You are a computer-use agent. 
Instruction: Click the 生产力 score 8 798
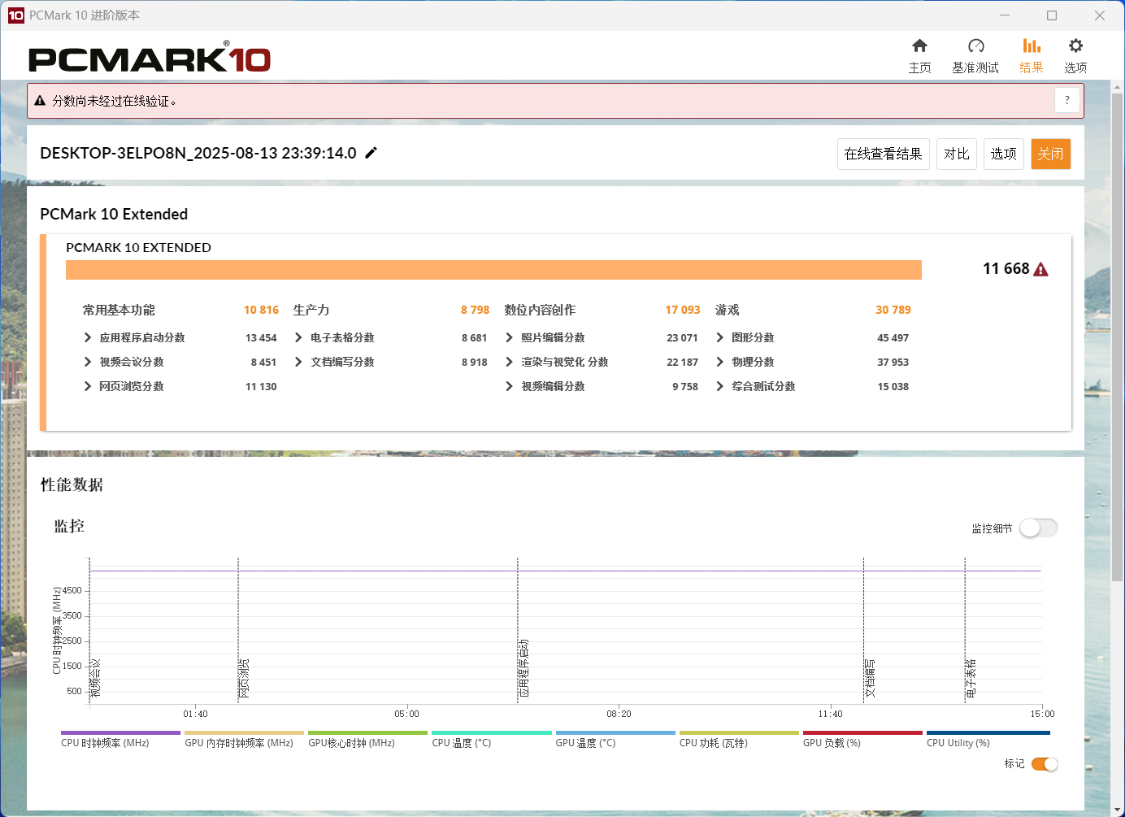pyautogui.click(x=475, y=310)
